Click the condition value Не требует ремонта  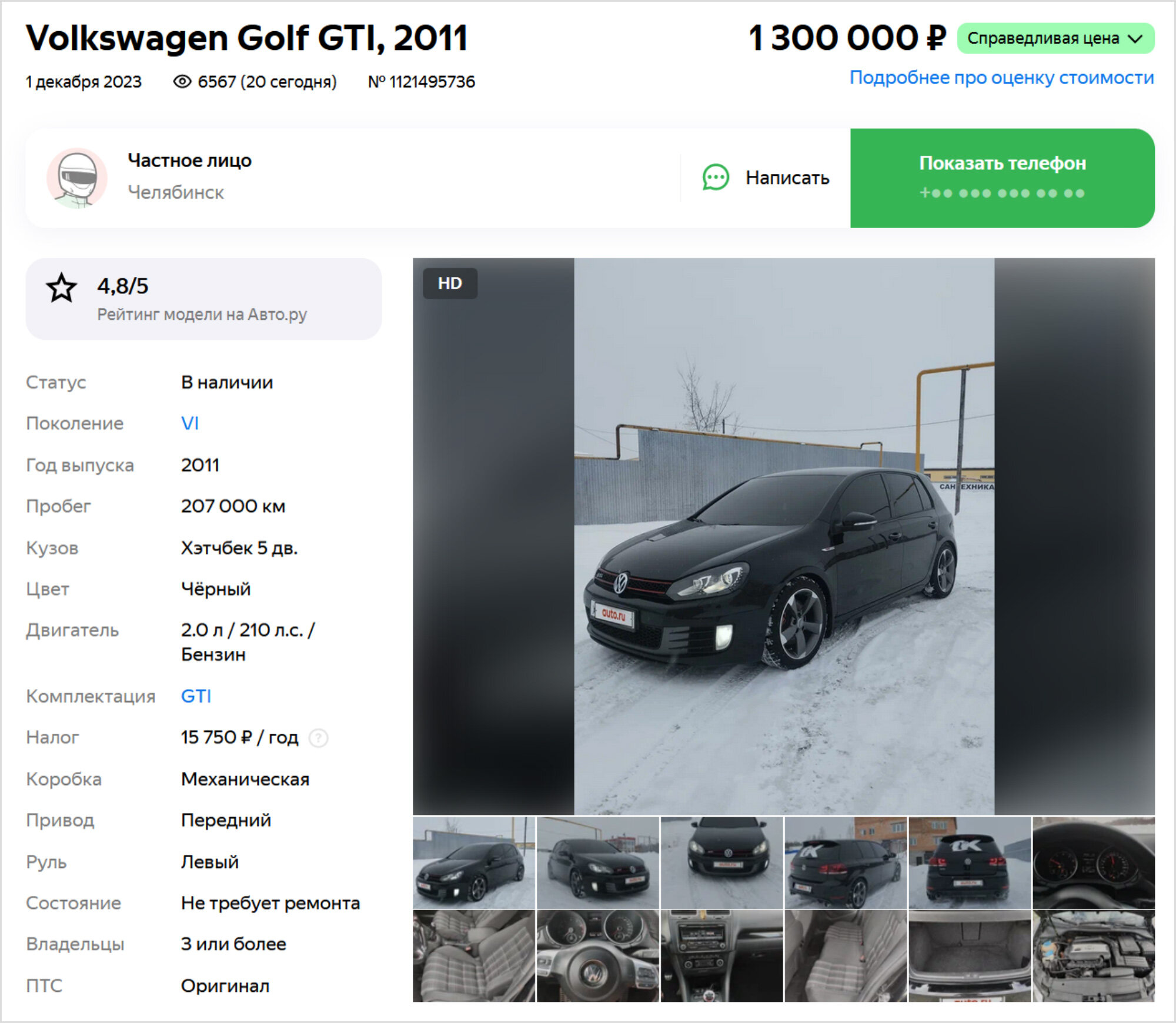[270, 903]
